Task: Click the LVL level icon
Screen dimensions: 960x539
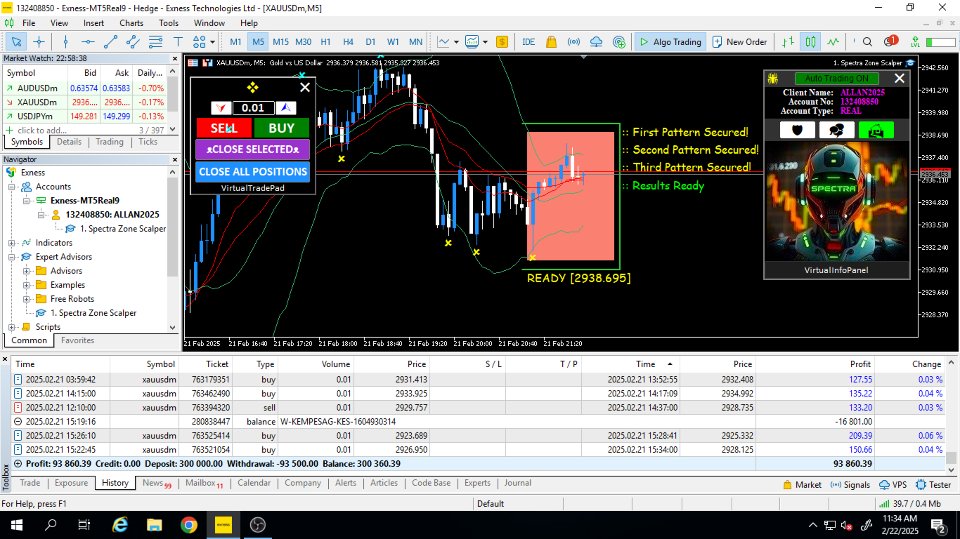Action: [915, 42]
